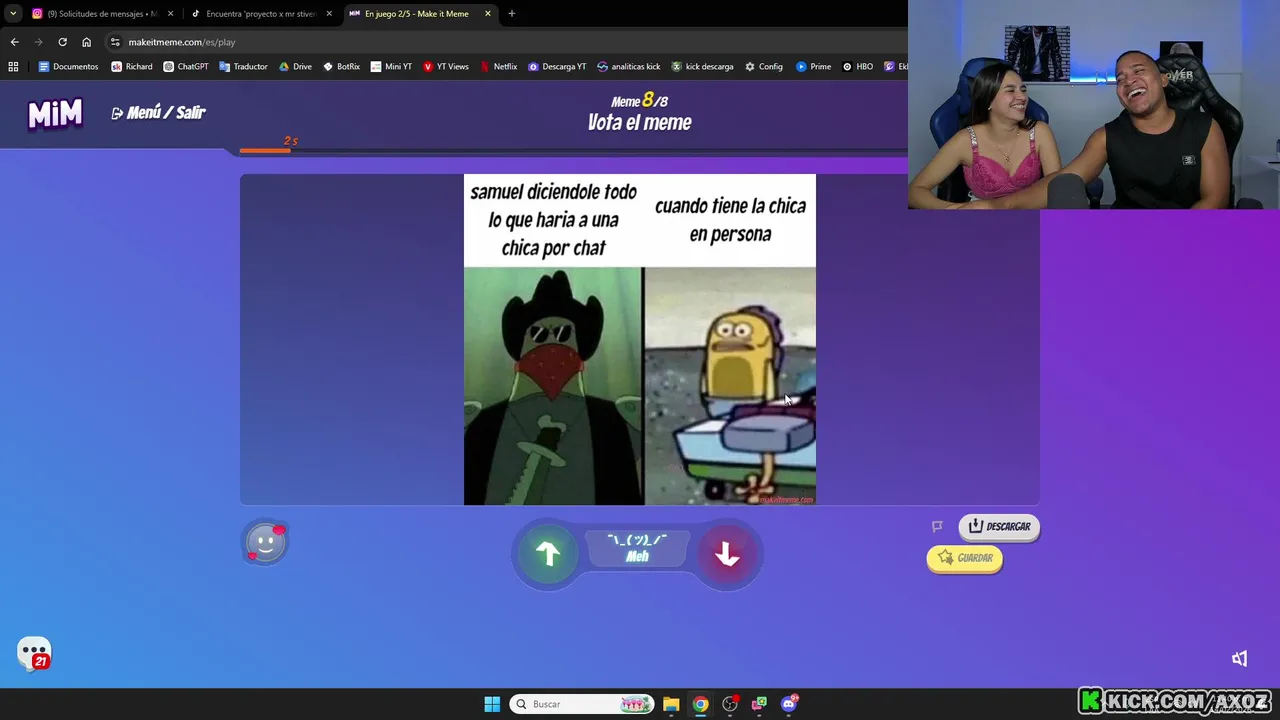Reload the page
This screenshot has width=1280, height=720.
(62, 42)
